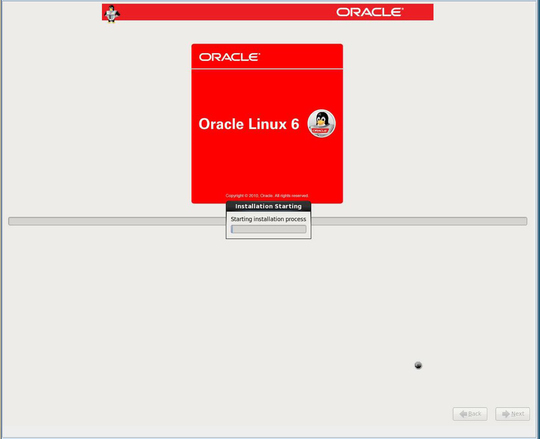The height and width of the screenshot is (439, 540).
Task: Click the penguin badge beside Oracle Linux 6
Action: point(321,123)
